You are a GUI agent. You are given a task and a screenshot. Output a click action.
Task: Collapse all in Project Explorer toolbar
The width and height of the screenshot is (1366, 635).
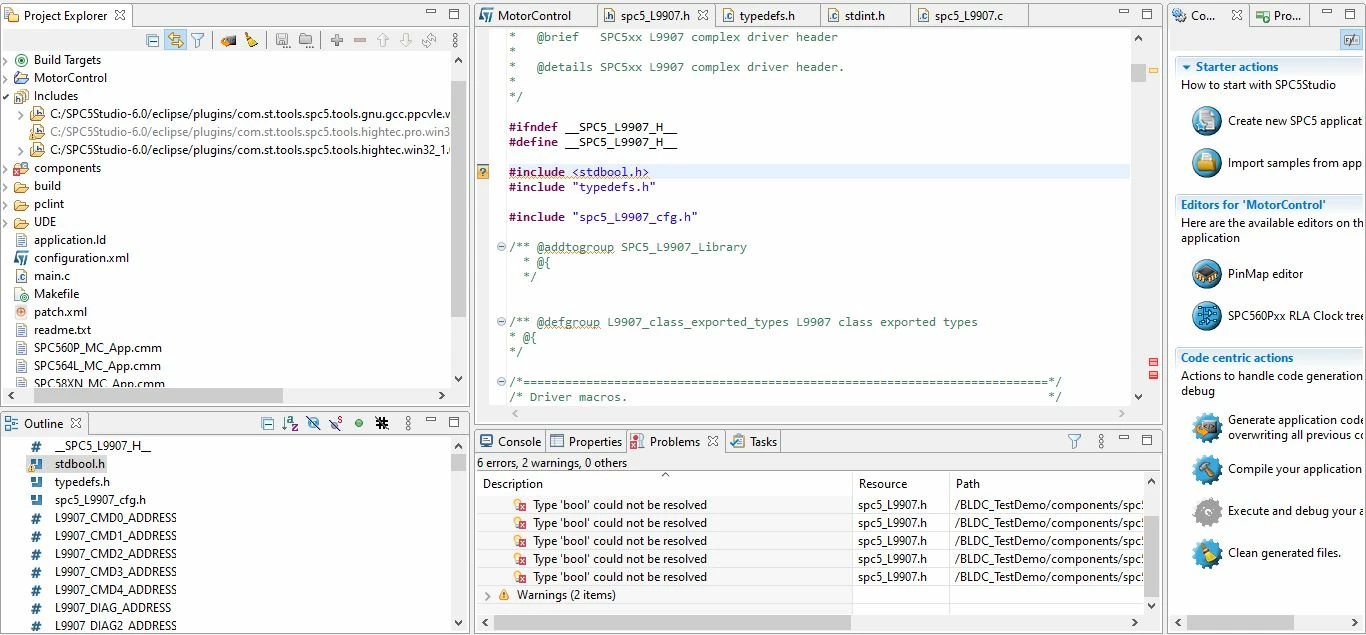(x=153, y=40)
